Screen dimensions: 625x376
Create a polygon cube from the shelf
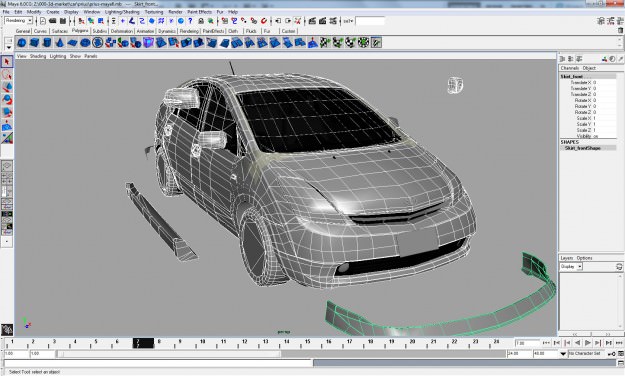coord(34,42)
